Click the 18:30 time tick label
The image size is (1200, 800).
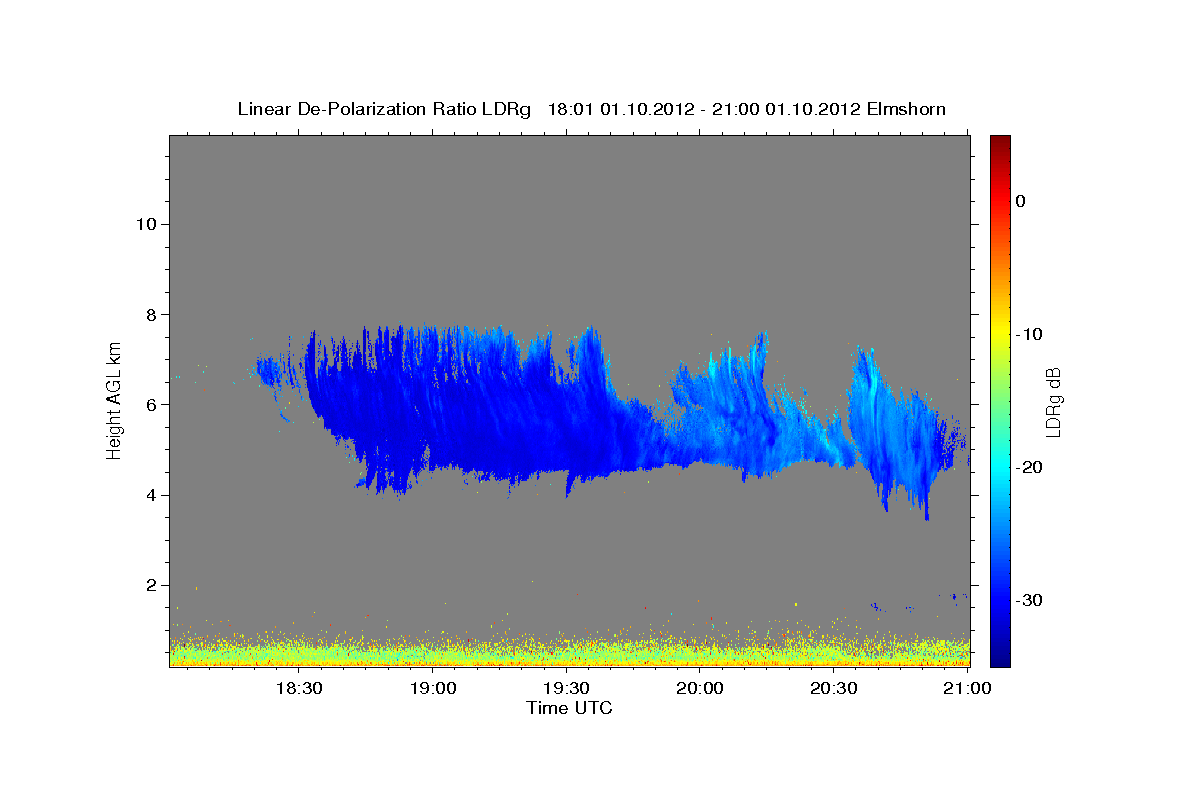pyautogui.click(x=299, y=688)
